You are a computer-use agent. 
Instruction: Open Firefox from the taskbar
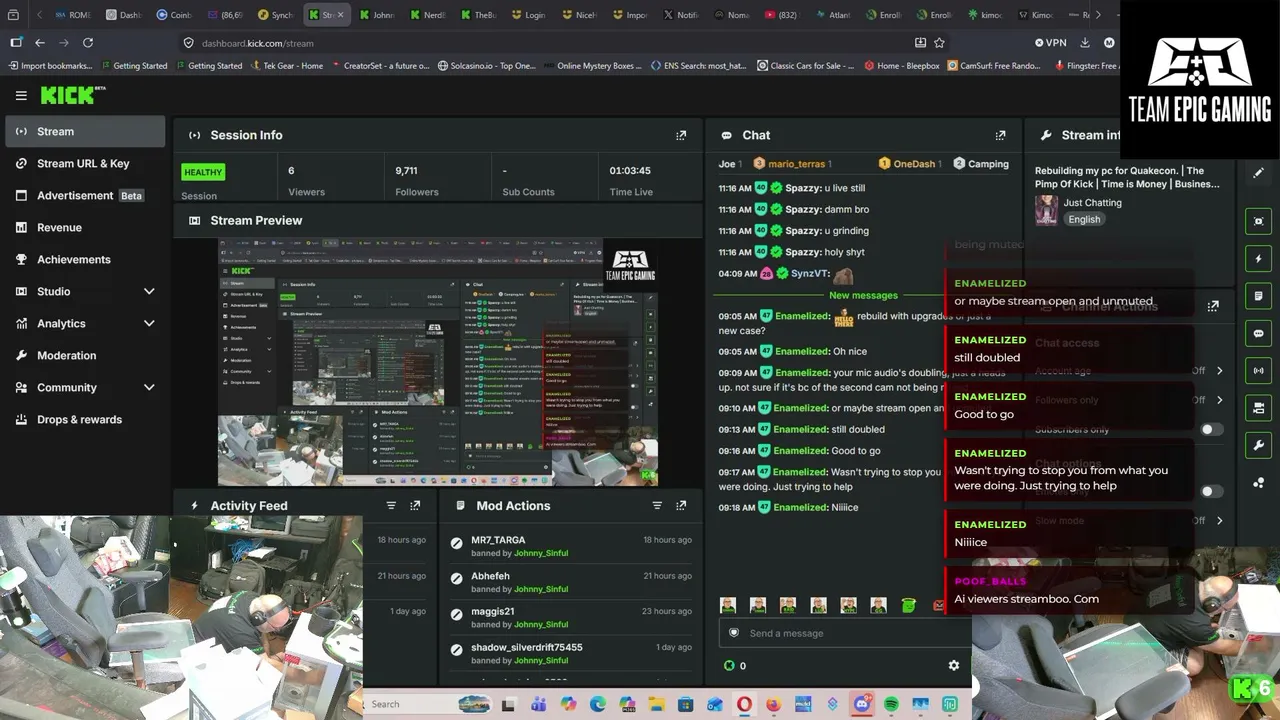[x=773, y=704]
